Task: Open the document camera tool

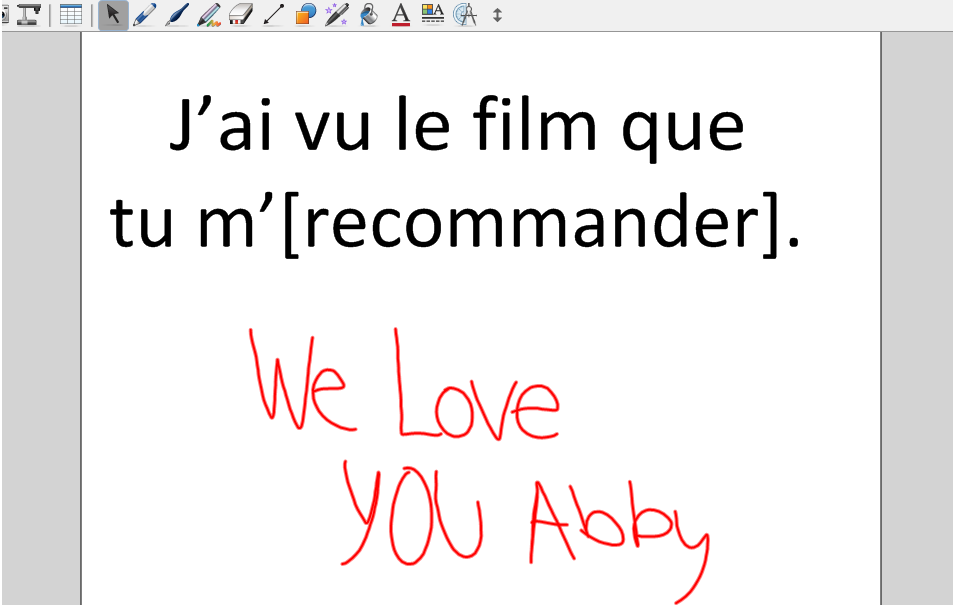Action: (x=29, y=14)
